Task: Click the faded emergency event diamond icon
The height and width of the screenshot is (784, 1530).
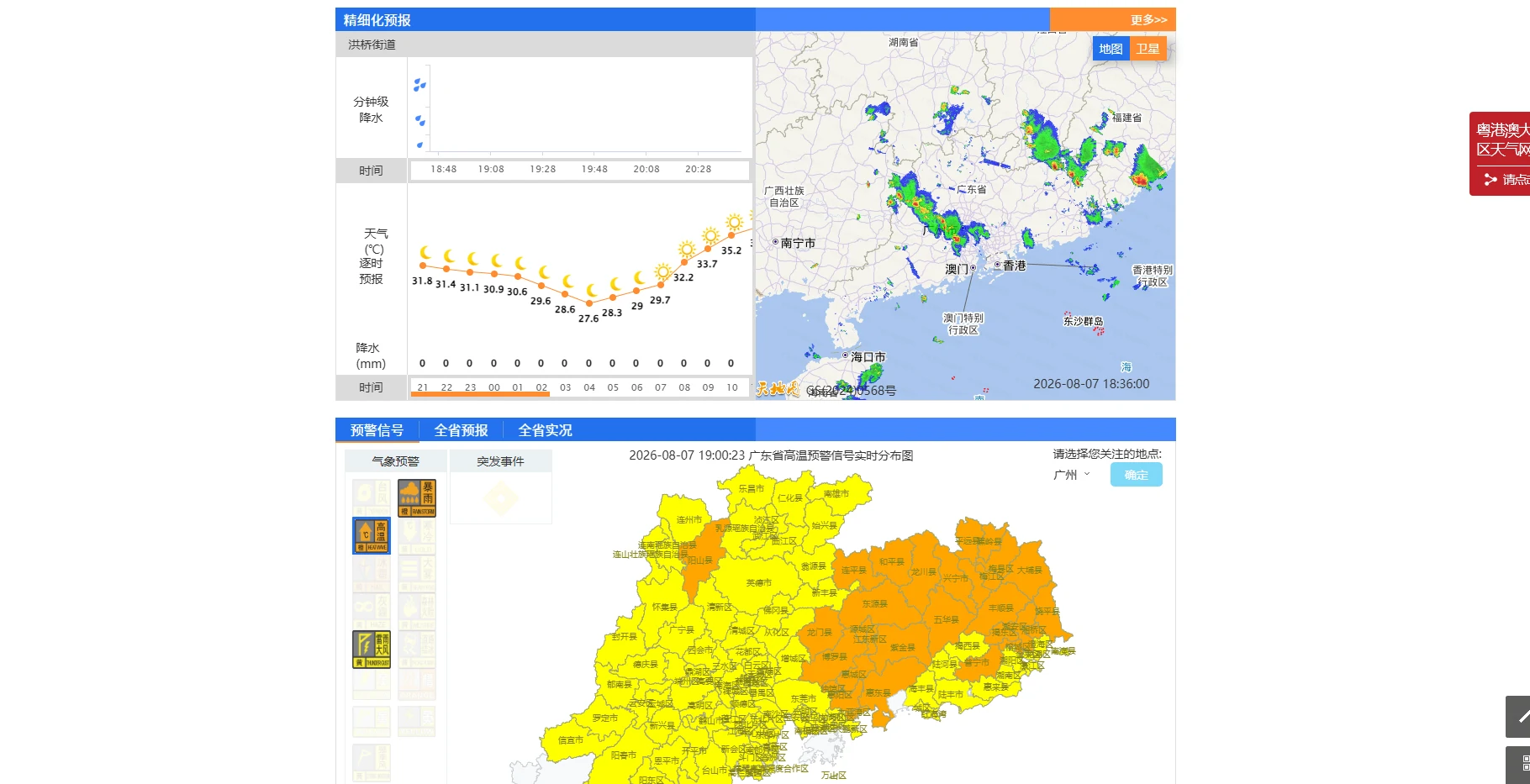Action: (x=500, y=499)
